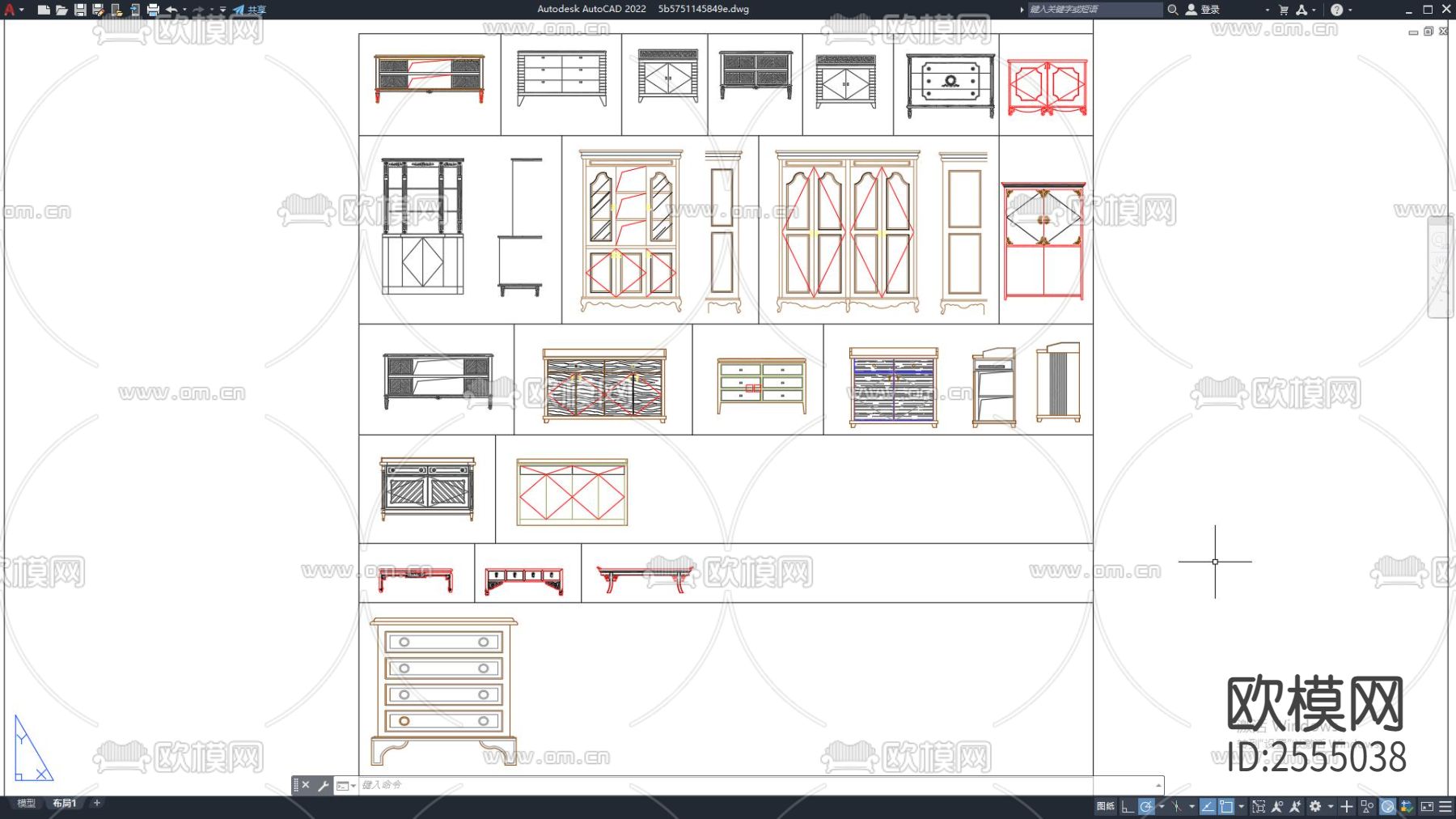The width and height of the screenshot is (1456, 819).
Task: Toggle auto-add annotation scales icon
Action: click(x=1295, y=806)
